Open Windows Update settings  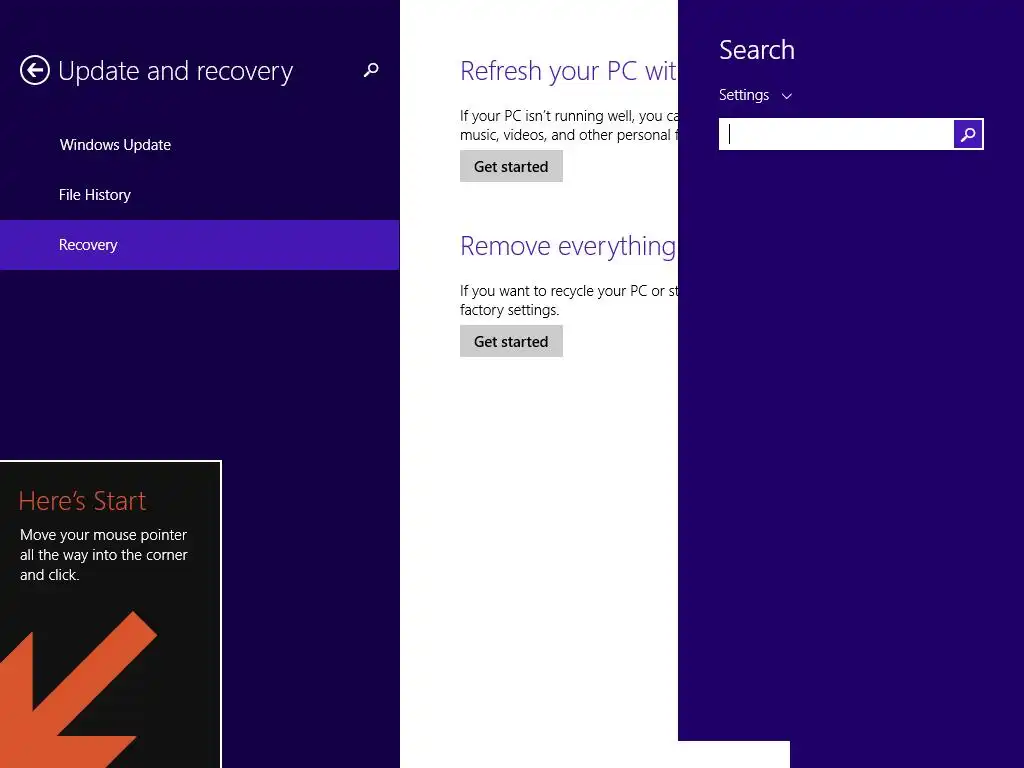(x=116, y=145)
